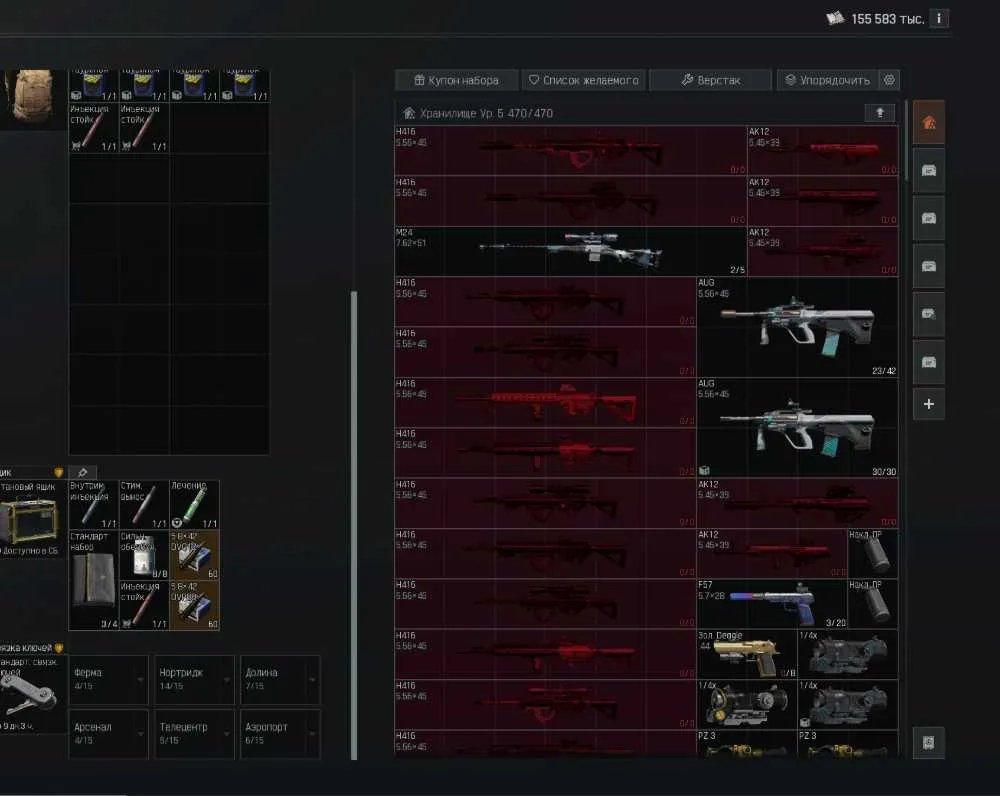Click the key ring thumbnail

pos(29,694)
